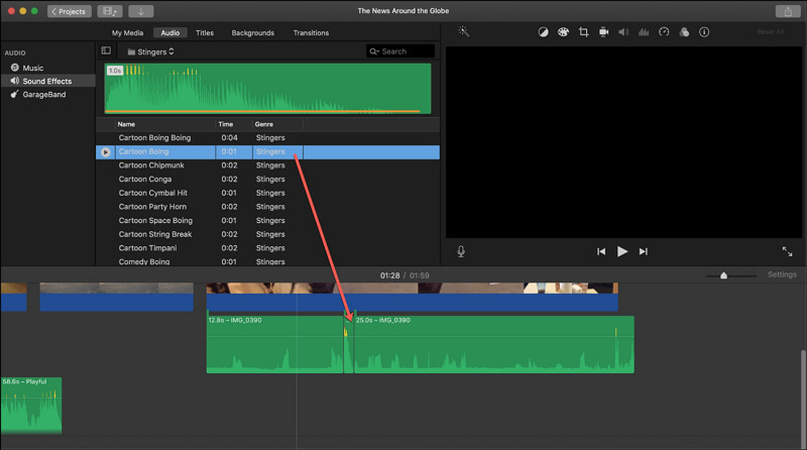Open the Stingers category dropdown
Viewport: 807px width, 450px height.
pos(151,51)
